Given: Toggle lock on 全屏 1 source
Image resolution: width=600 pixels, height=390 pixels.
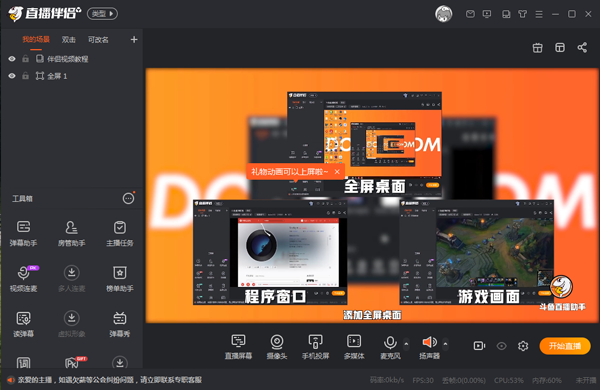Looking at the screenshot, I should point(25,76).
